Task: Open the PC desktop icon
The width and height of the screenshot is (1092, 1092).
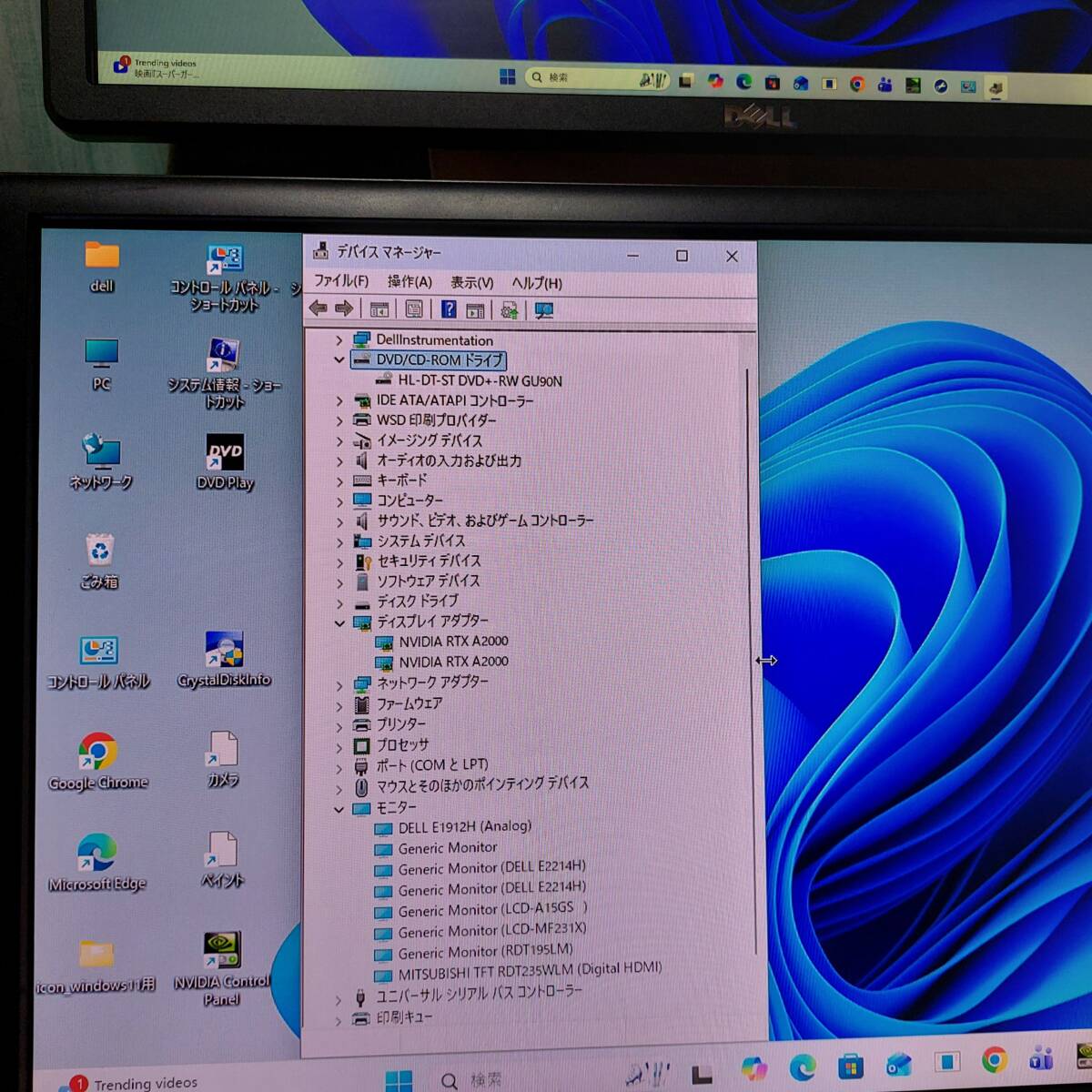Action: click(x=101, y=365)
